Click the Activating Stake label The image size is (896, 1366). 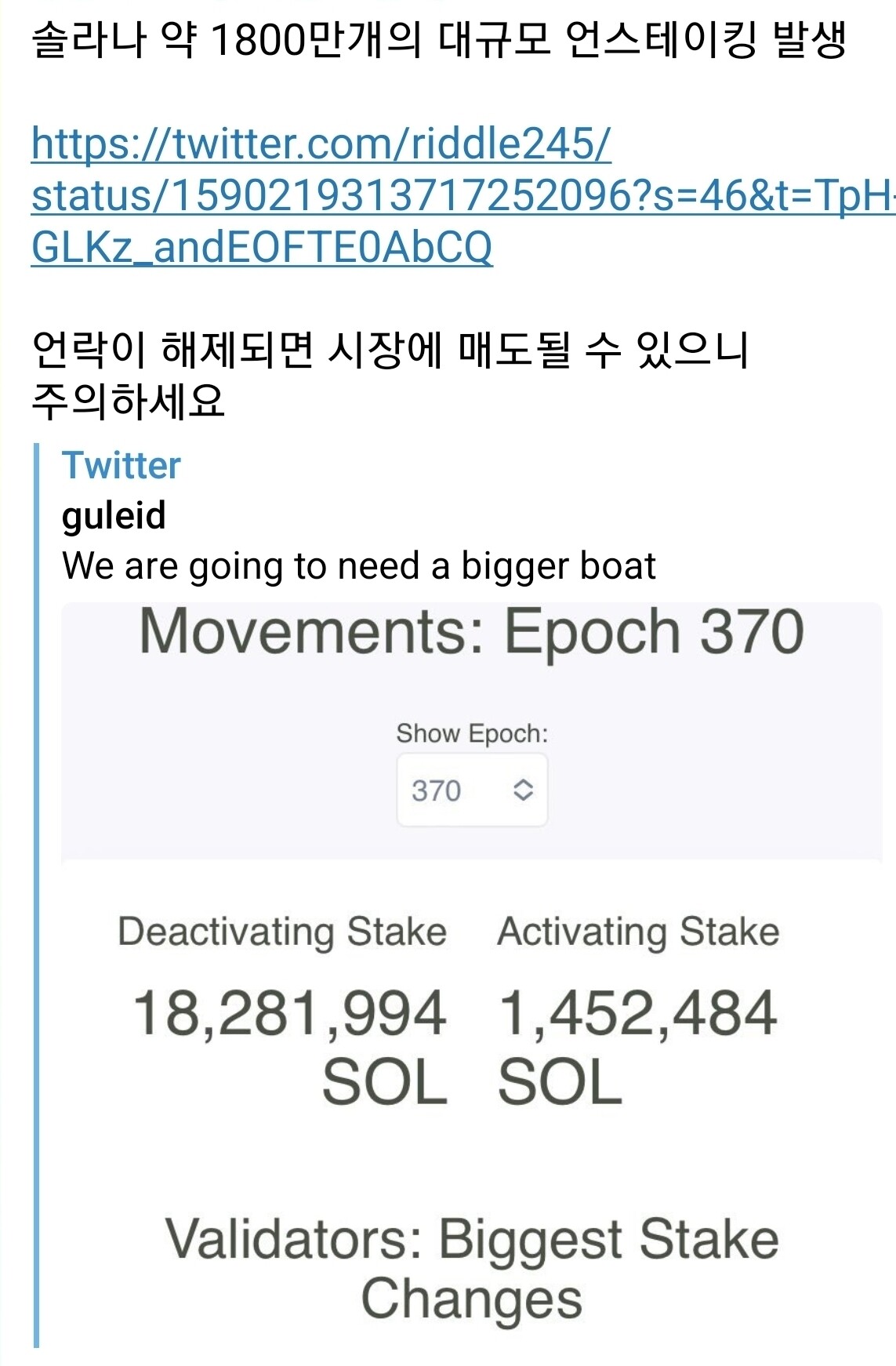(638, 932)
